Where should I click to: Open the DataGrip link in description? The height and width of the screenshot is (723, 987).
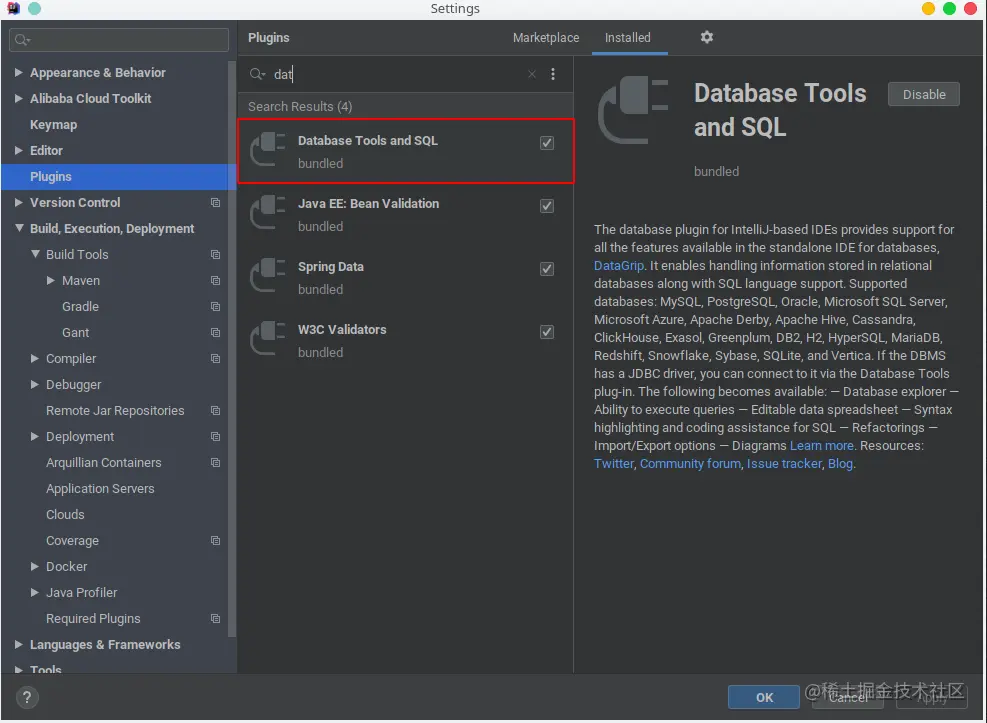(x=618, y=266)
